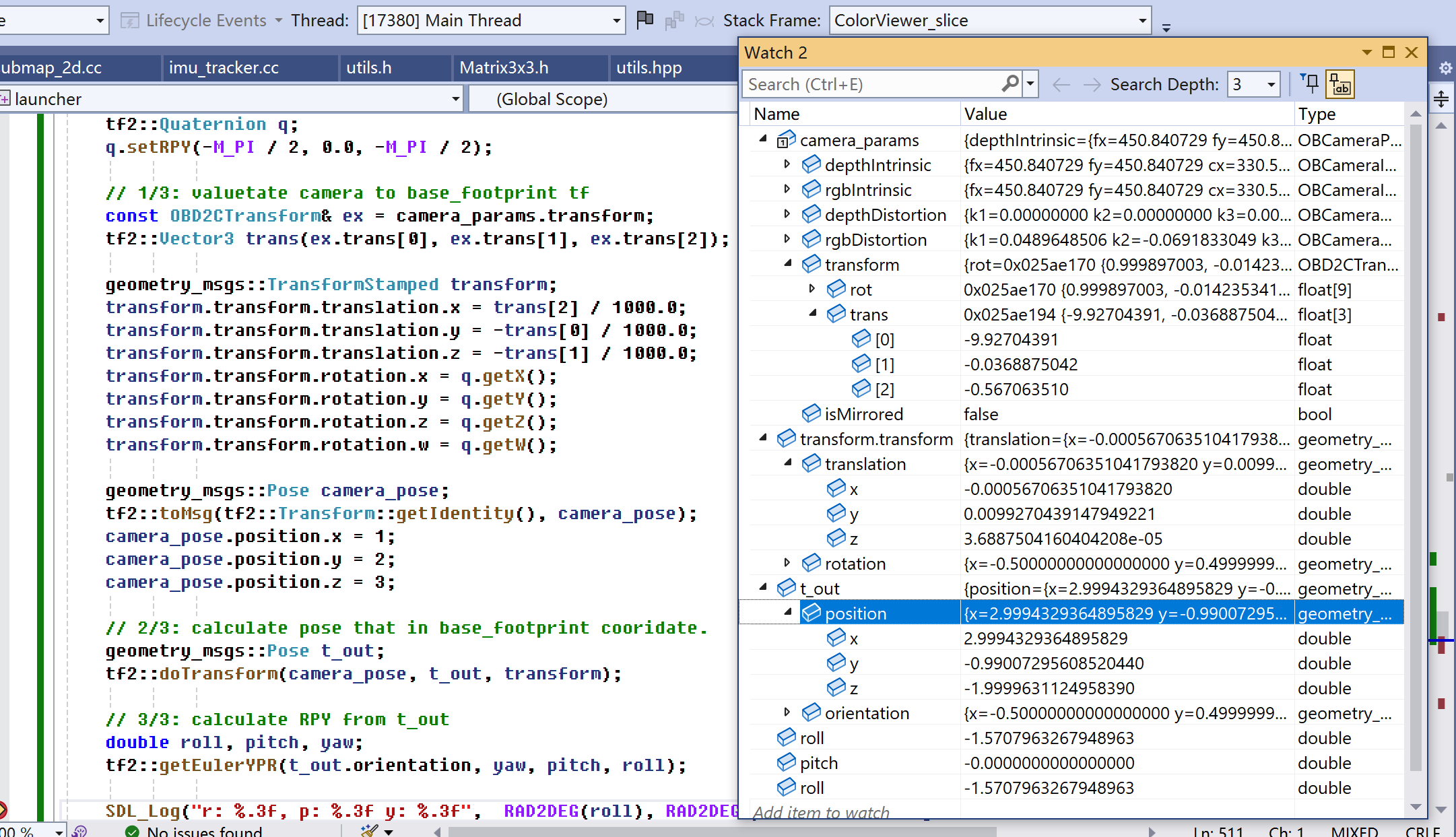The height and width of the screenshot is (837, 1456).
Task: Click the value 'false' of isMirrored
Action: coord(981,414)
